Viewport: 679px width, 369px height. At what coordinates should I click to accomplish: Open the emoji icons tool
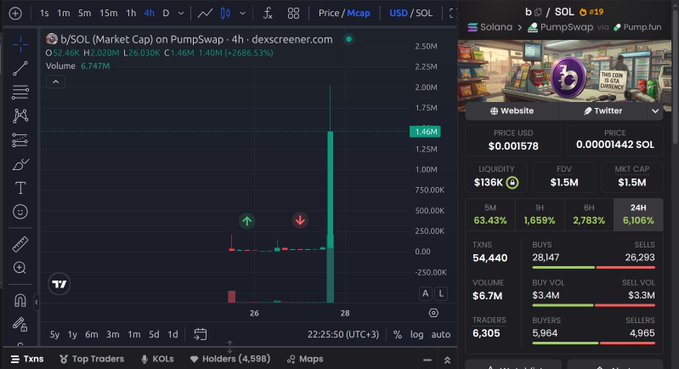point(20,212)
